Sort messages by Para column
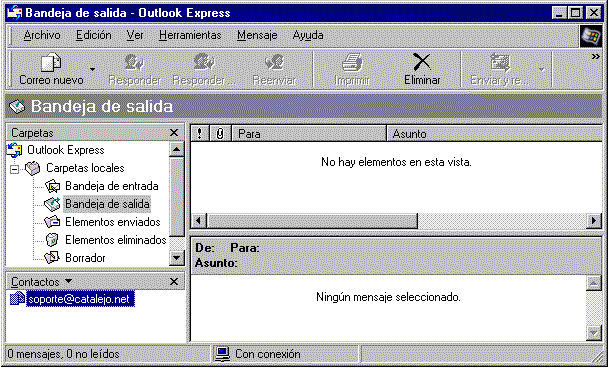Image resolution: width=609 pixels, height=368 pixels. (309, 134)
